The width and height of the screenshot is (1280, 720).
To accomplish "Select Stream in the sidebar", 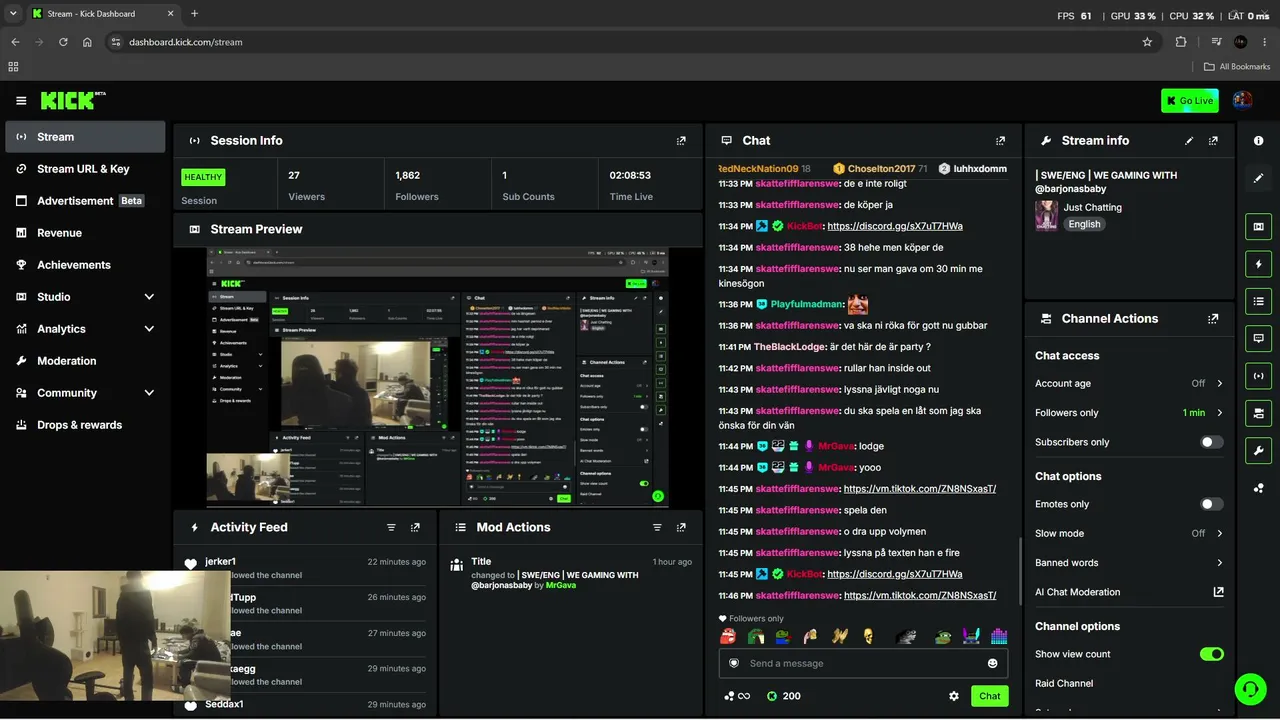I will coord(85,137).
